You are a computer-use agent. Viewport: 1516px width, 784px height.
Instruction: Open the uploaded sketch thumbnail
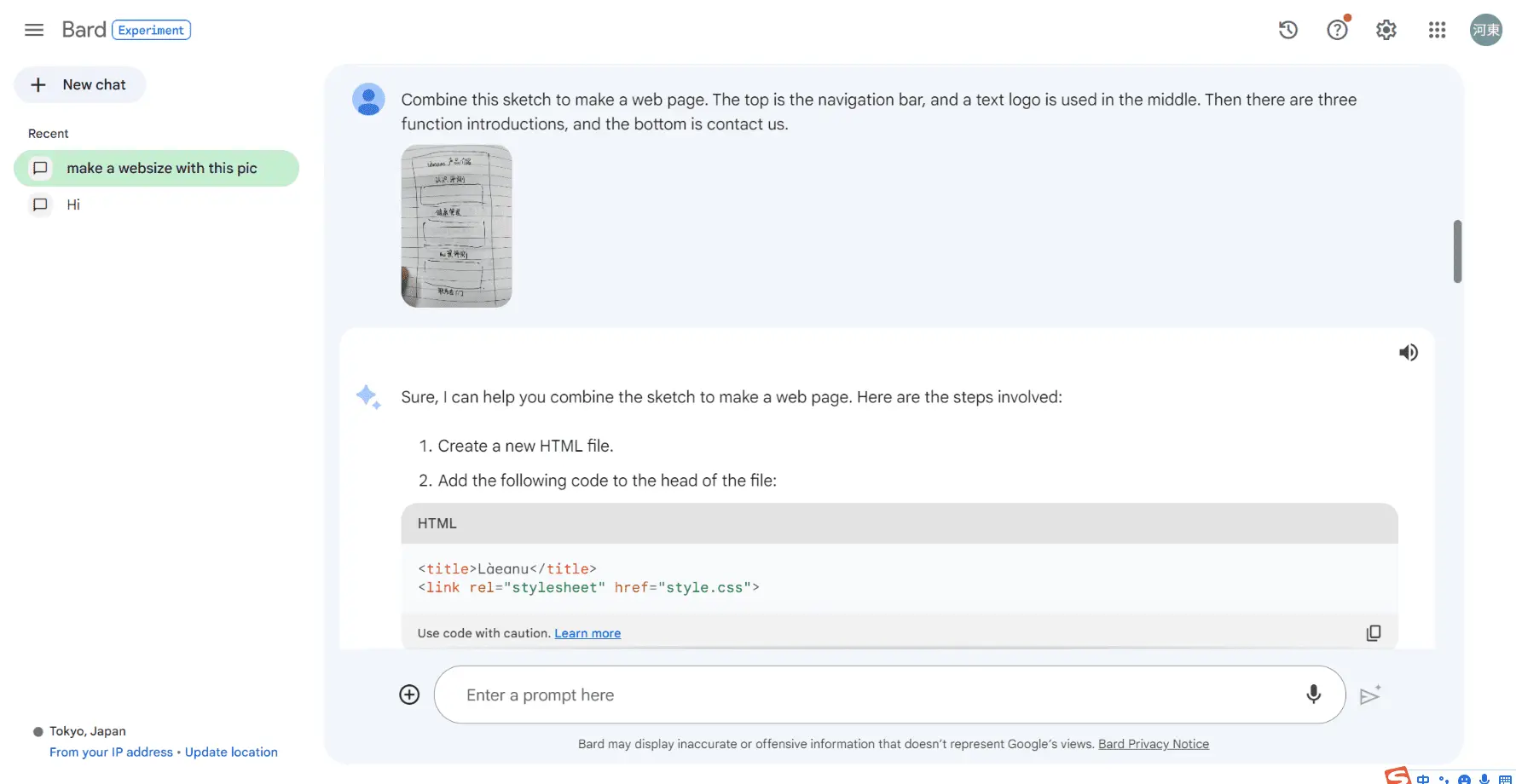456,226
